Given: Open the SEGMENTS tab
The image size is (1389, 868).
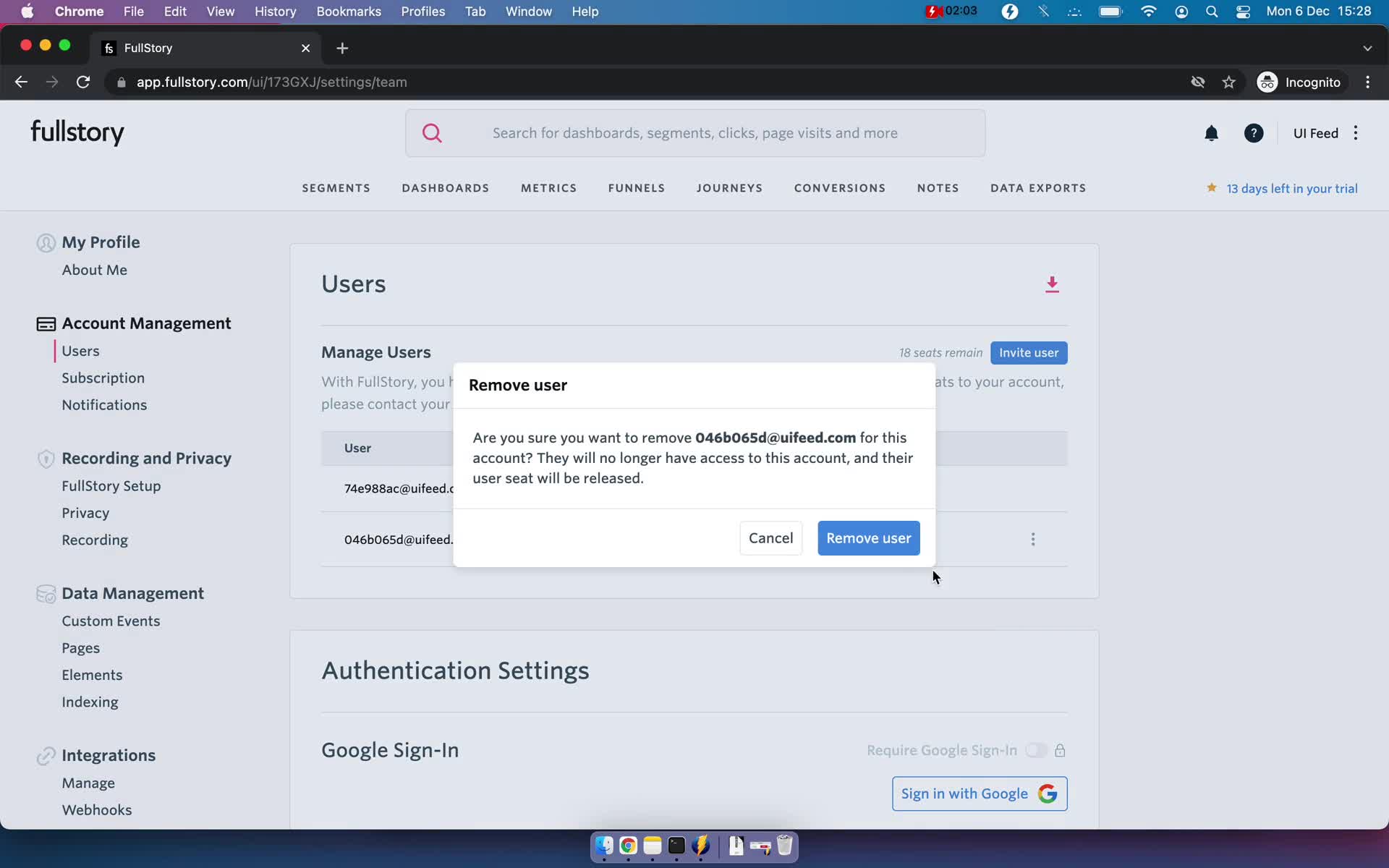Looking at the screenshot, I should point(336,188).
